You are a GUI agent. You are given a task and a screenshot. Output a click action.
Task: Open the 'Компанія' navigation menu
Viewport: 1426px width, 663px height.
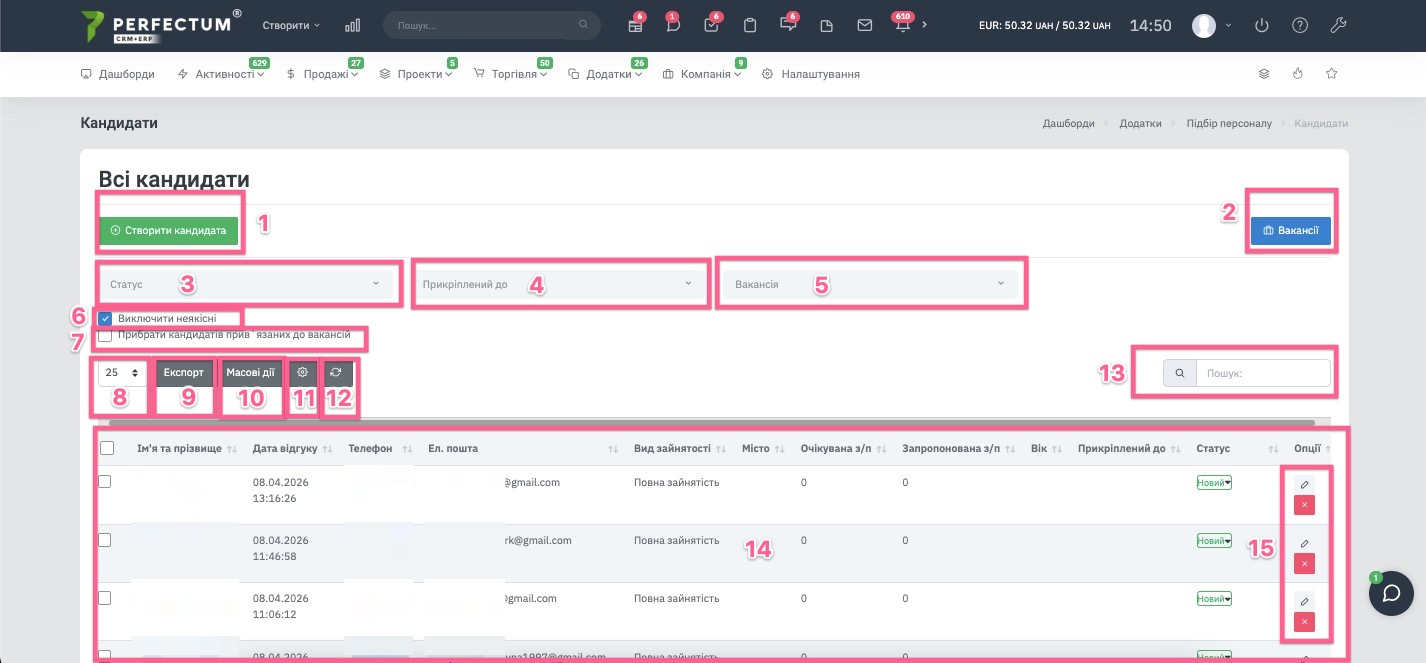(703, 74)
